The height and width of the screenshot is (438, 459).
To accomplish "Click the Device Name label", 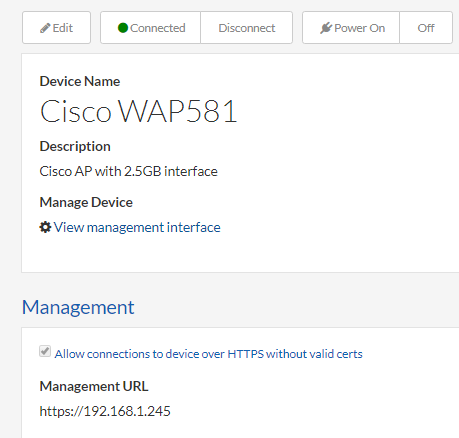I will (x=80, y=81).
